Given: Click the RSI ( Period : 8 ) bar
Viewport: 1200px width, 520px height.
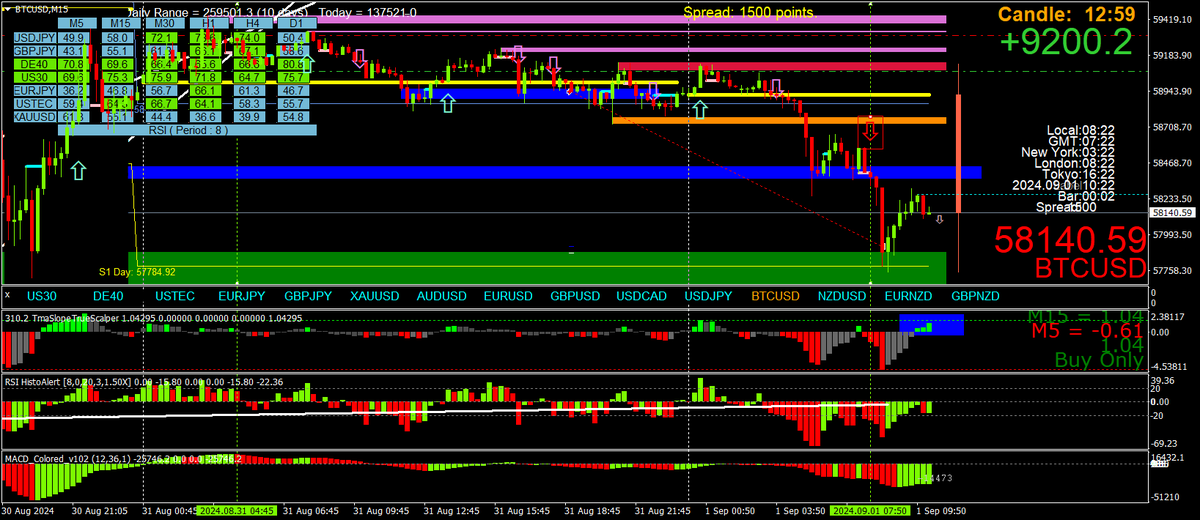Looking at the screenshot, I should 188,129.
